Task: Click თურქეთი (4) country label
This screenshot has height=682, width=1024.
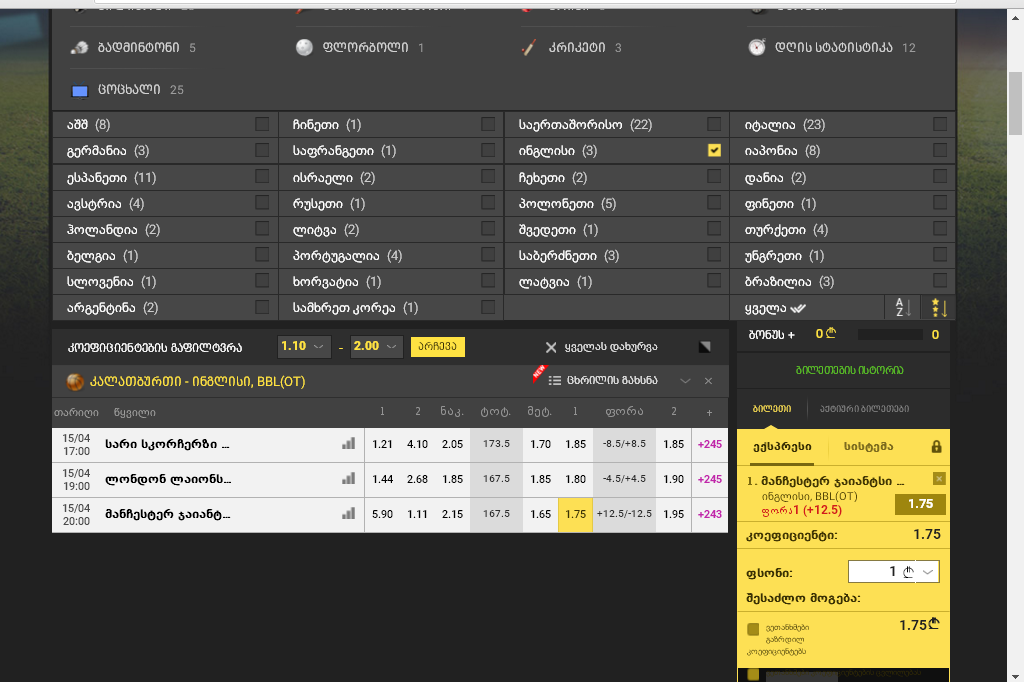Action: pyautogui.click(x=786, y=229)
